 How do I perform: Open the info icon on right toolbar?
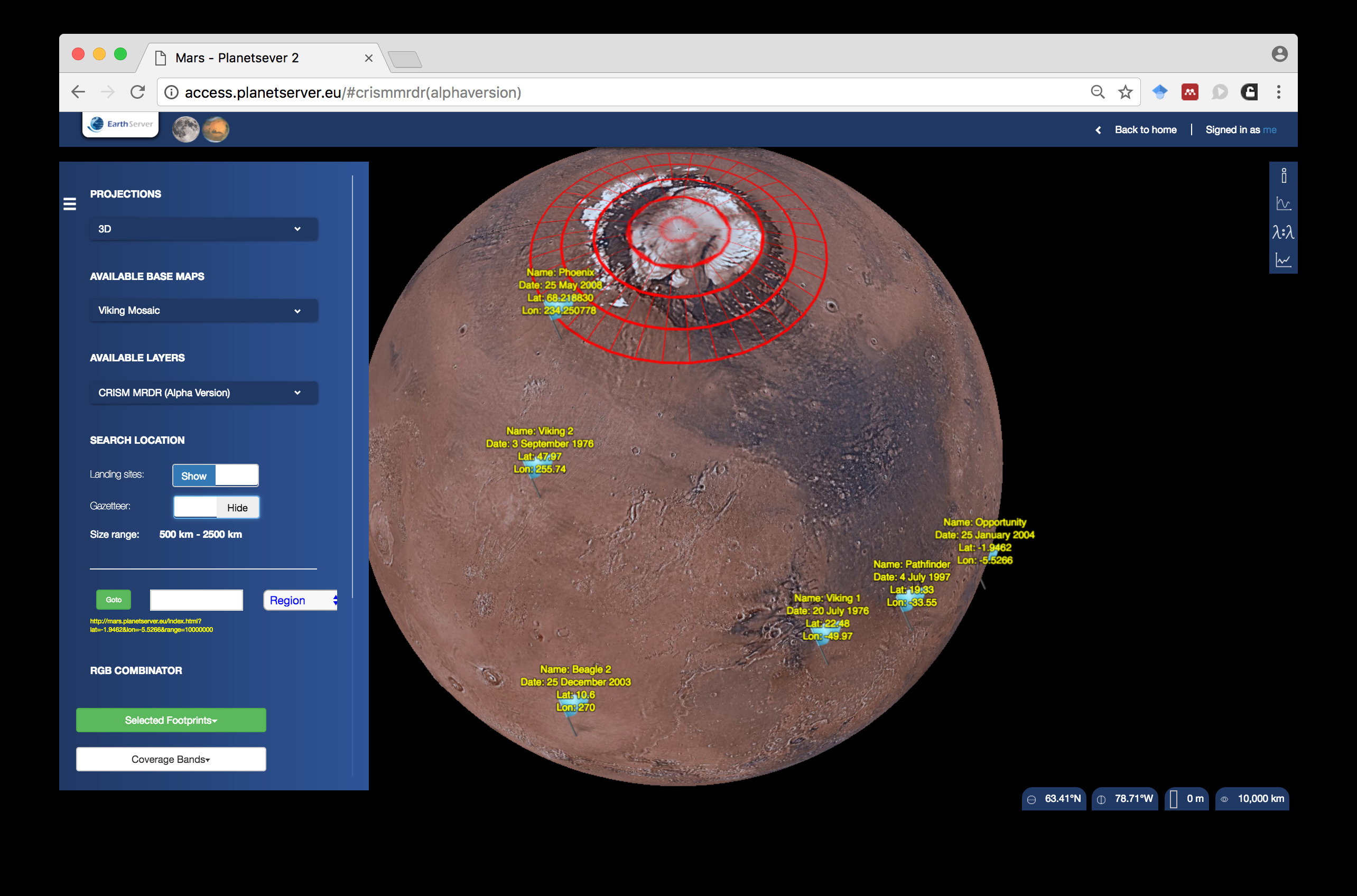tap(1283, 175)
